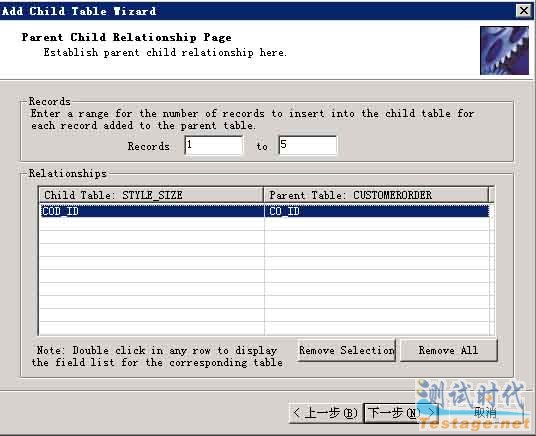Click the Note about double clicking rows
536x436 pixels.
[x=157, y=356]
